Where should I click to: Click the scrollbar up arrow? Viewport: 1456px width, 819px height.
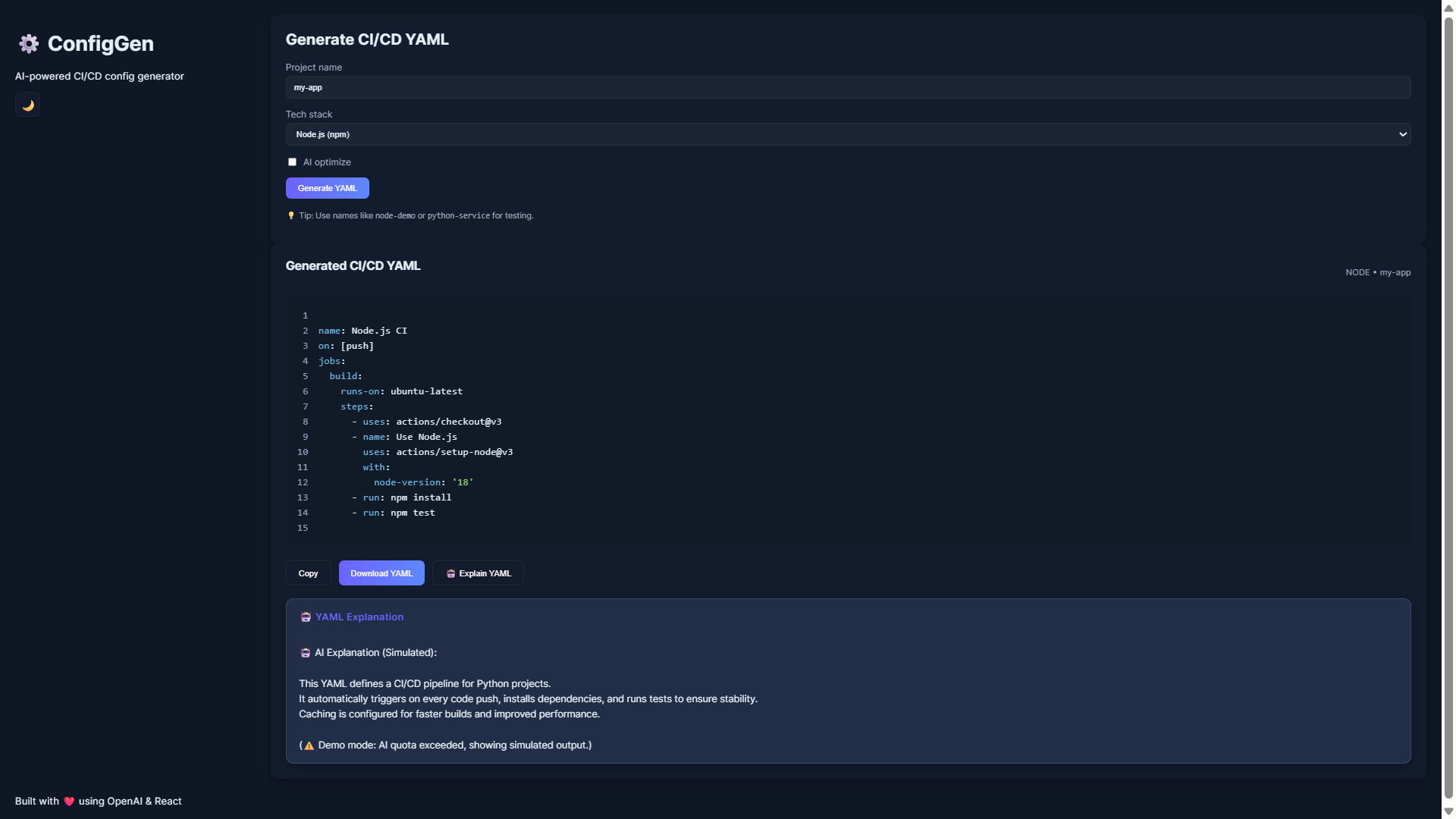point(1448,7)
